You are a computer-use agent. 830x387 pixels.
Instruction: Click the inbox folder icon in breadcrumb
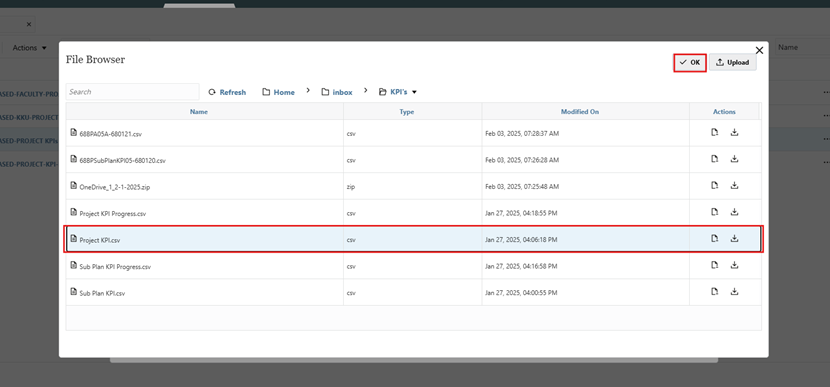[x=325, y=92]
